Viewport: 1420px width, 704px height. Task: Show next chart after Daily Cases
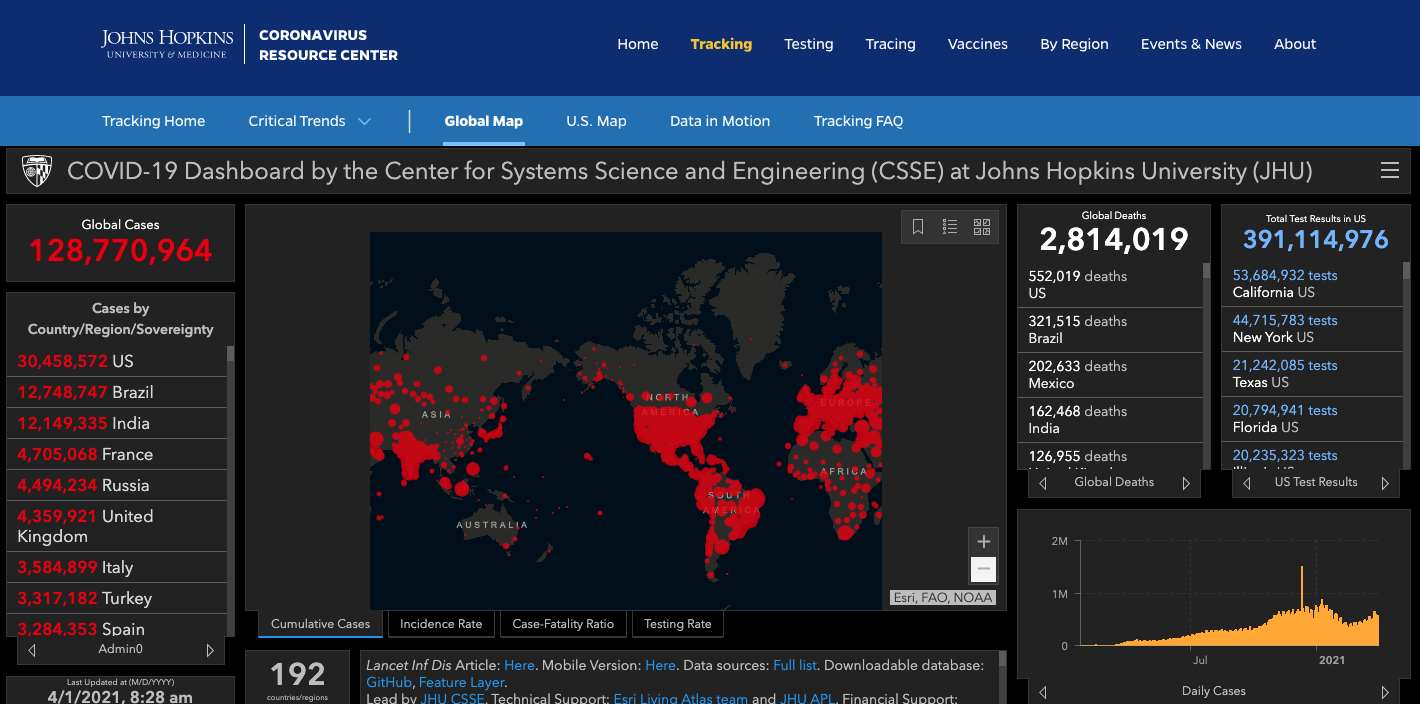tap(1385, 691)
